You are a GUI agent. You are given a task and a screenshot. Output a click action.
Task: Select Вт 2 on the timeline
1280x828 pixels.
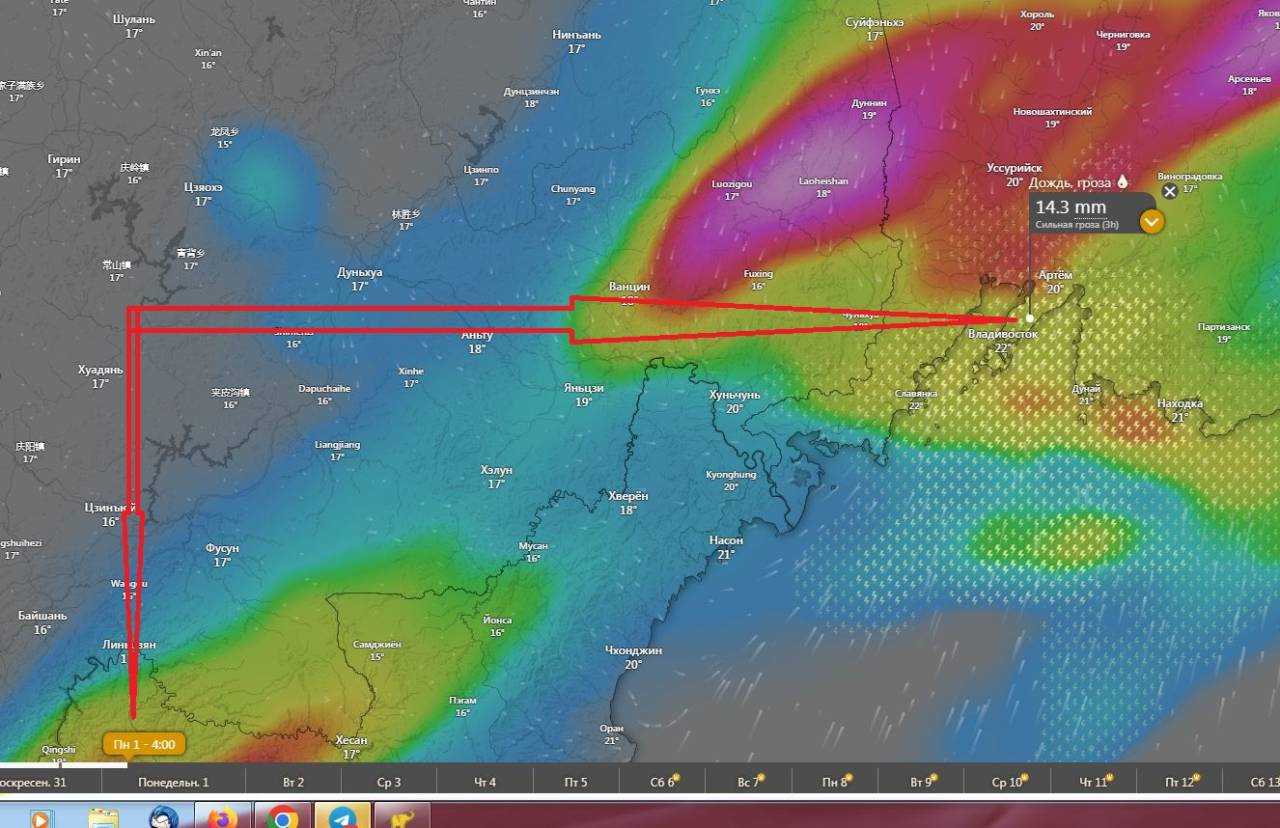pyautogui.click(x=293, y=782)
